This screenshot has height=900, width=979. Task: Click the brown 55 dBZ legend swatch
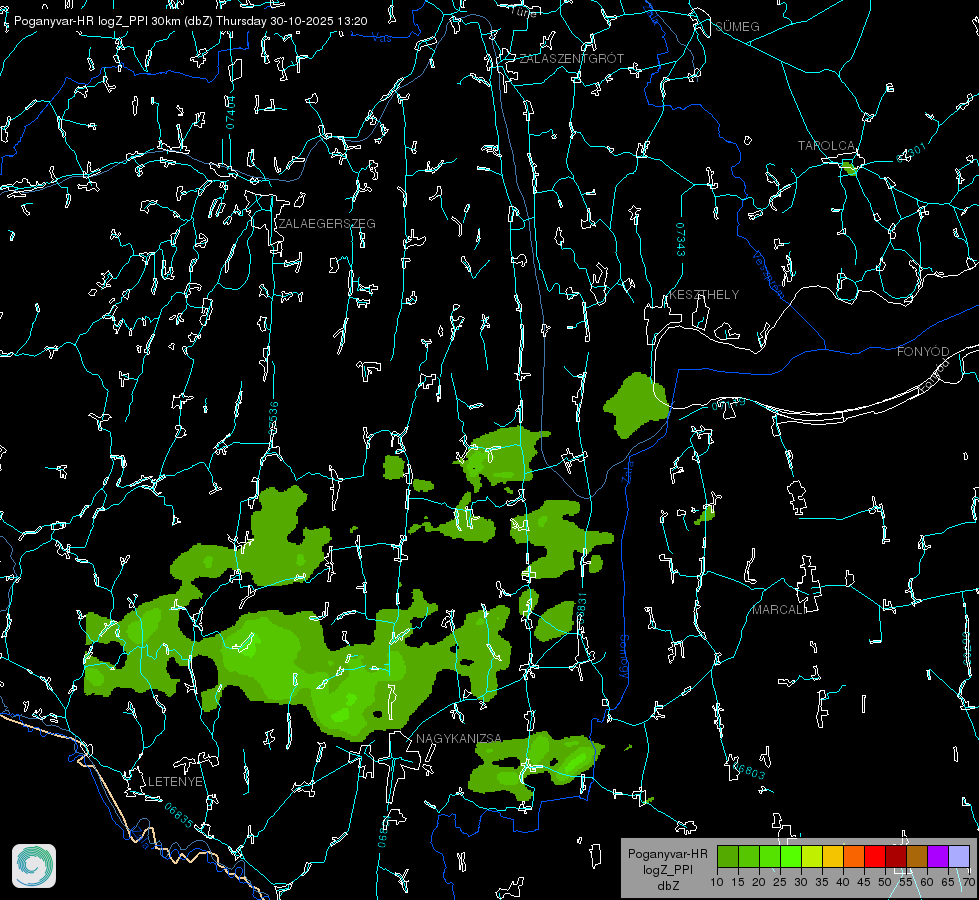point(917,856)
